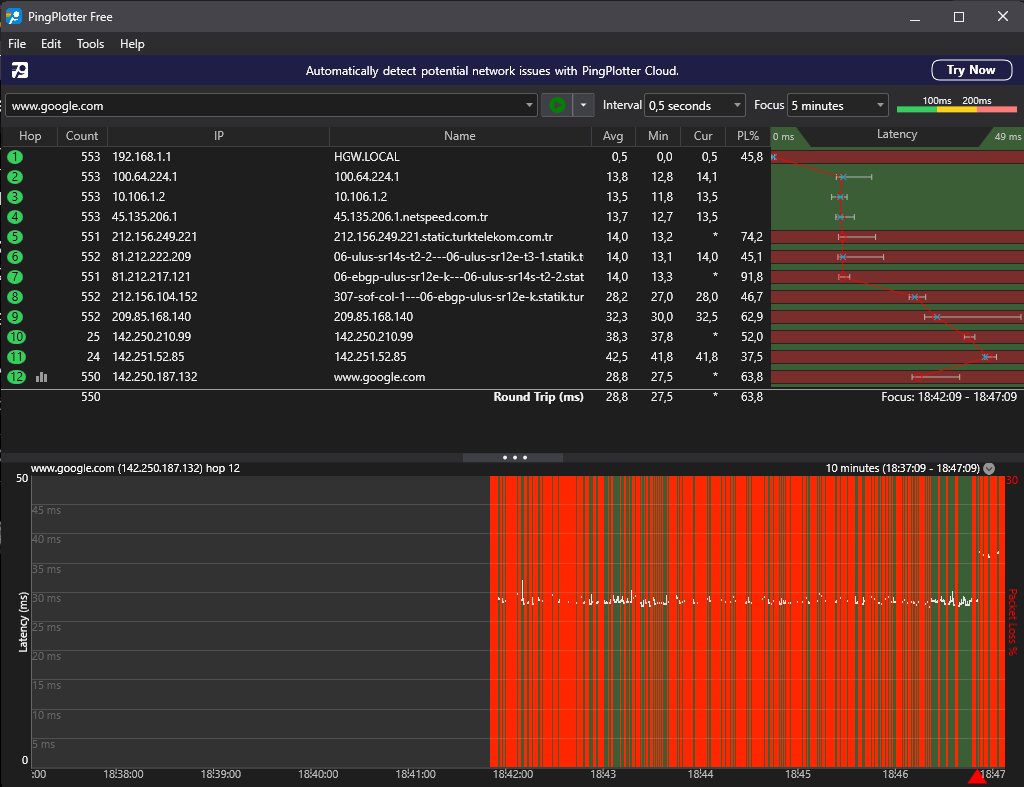Select IP 100.64.224.1 in the IP column
Screen dimensions: 1024x787
144,177
